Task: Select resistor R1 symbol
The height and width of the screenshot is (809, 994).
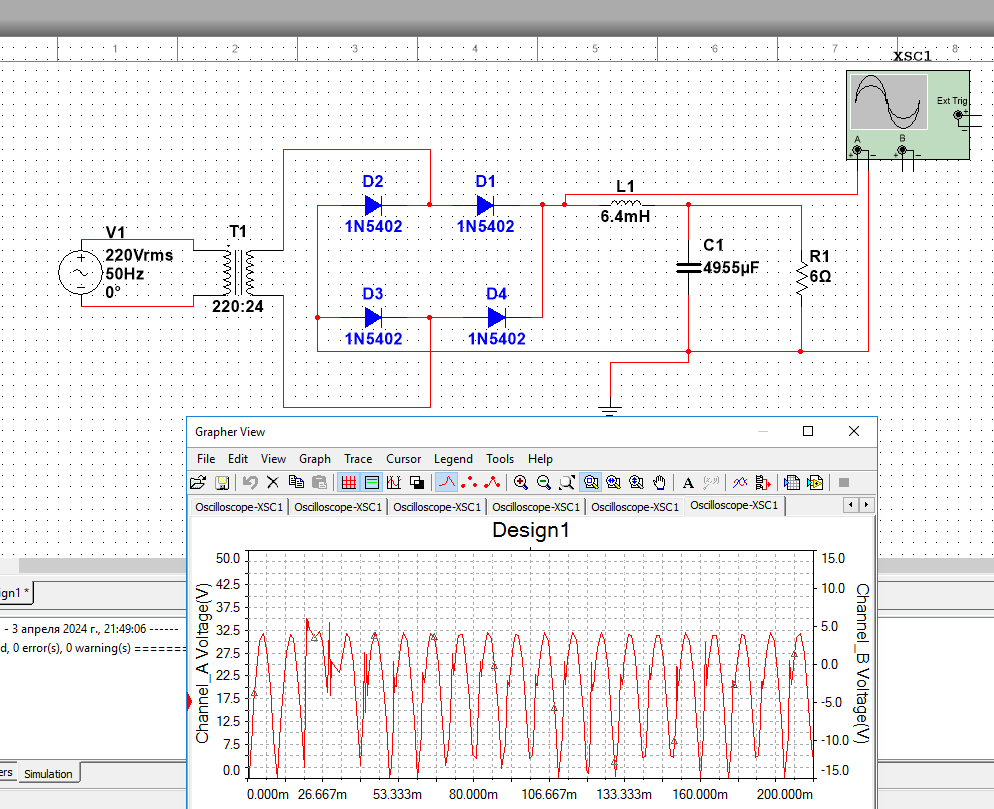Action: [x=801, y=279]
